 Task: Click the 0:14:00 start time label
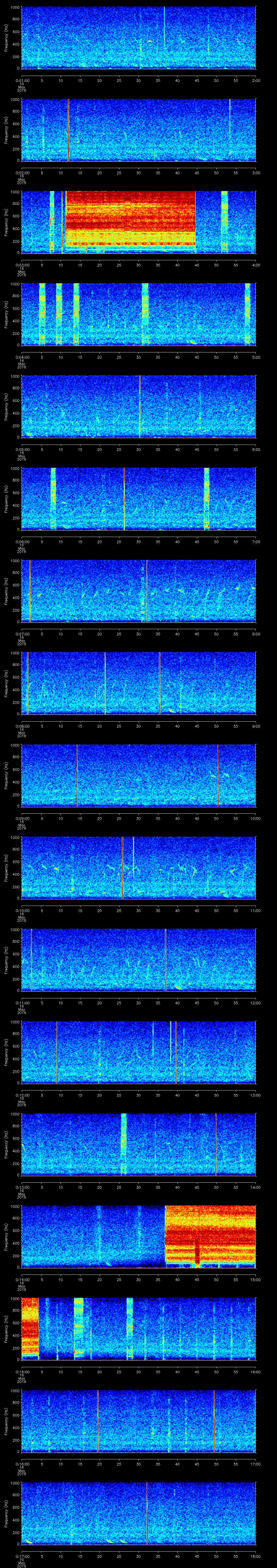click(22, 1279)
